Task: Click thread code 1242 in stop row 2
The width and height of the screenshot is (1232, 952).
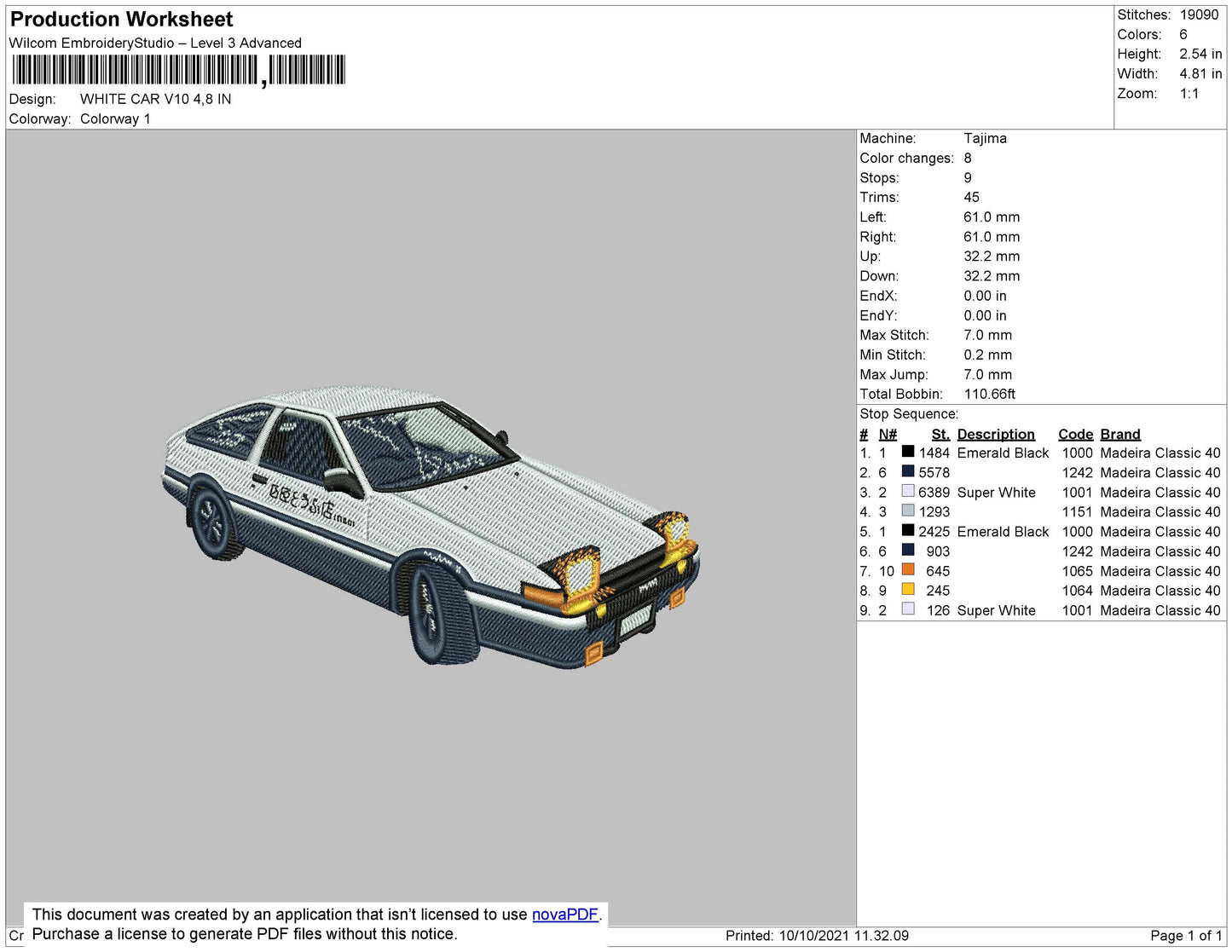Action: pos(1077,472)
